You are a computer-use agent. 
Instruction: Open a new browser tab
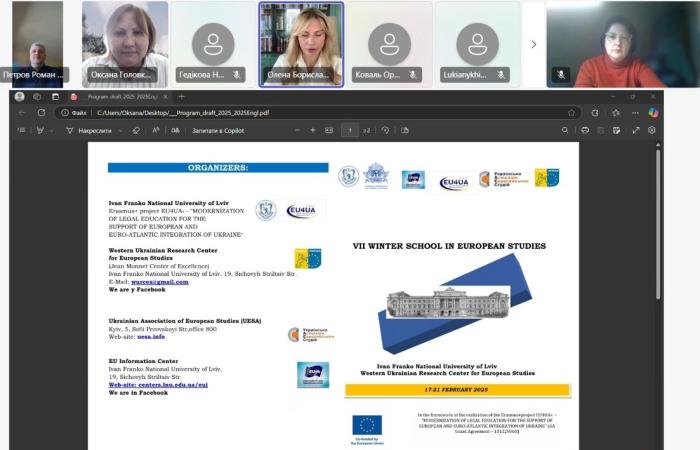tap(181, 97)
